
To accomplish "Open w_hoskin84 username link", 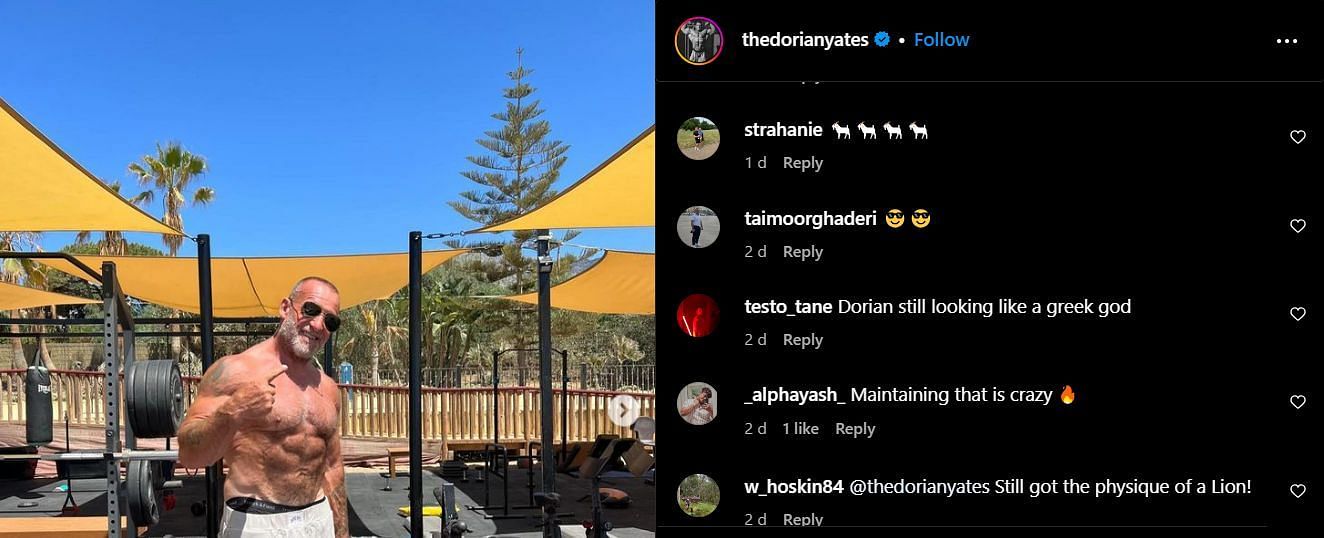I will coord(794,487).
